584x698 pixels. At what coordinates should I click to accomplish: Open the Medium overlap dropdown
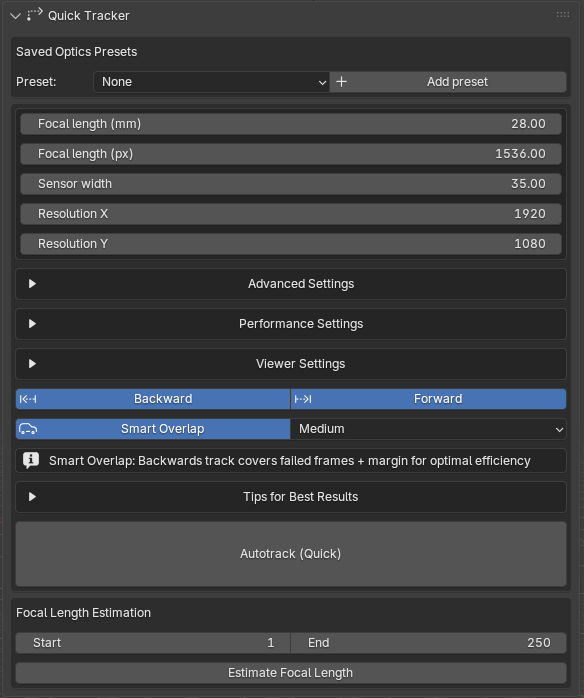pyautogui.click(x=428, y=429)
